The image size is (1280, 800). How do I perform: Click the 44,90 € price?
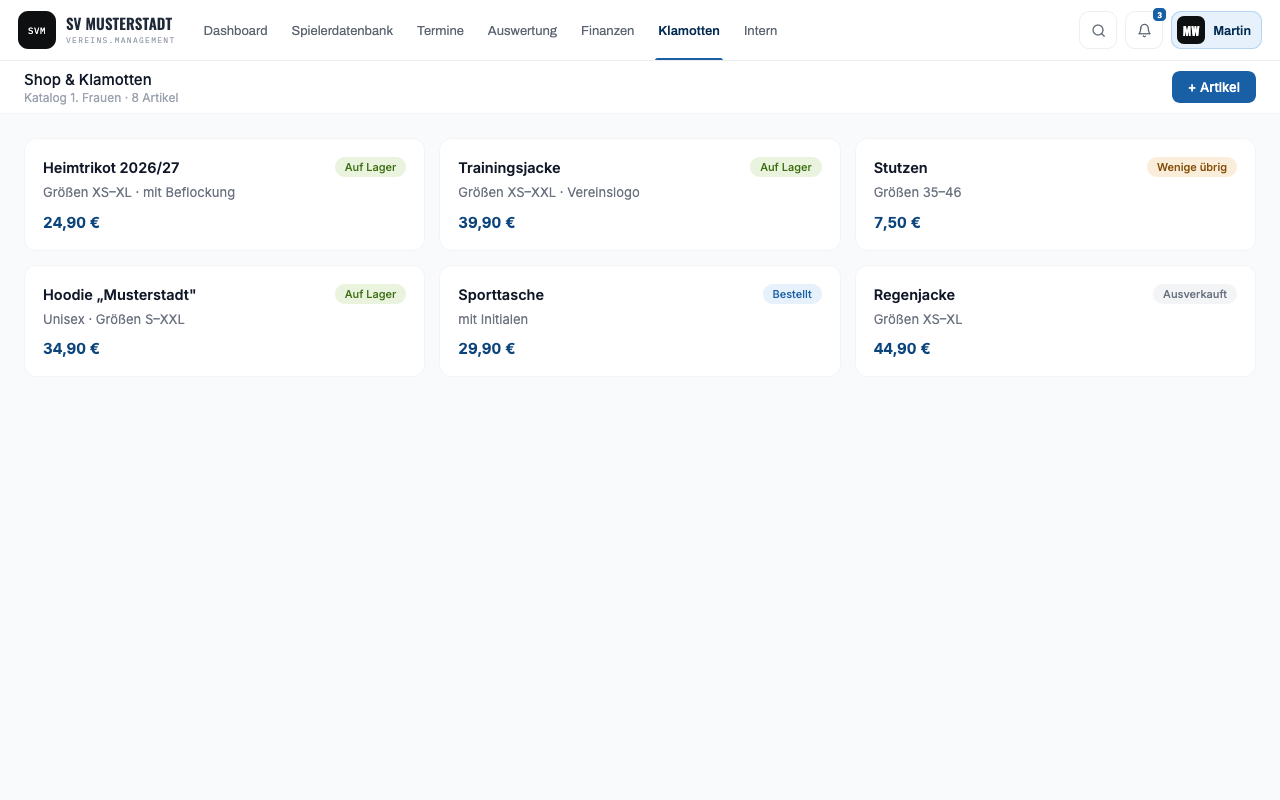pyautogui.click(x=902, y=349)
